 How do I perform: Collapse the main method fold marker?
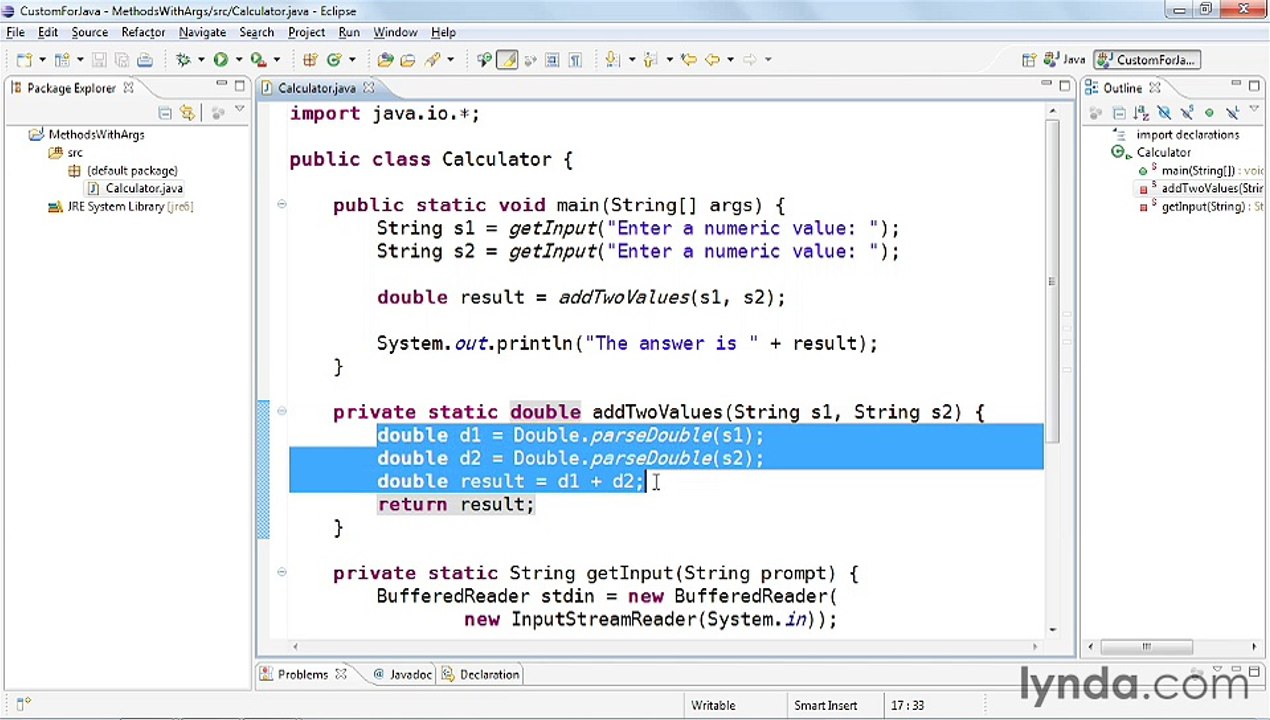281,205
